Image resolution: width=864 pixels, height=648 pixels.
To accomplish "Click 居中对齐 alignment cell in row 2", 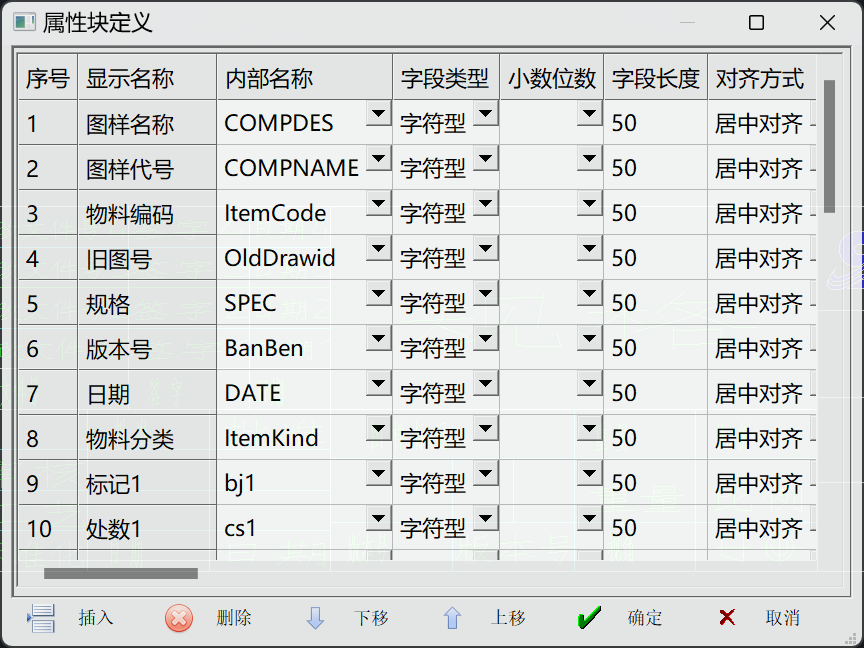I will coord(762,168).
